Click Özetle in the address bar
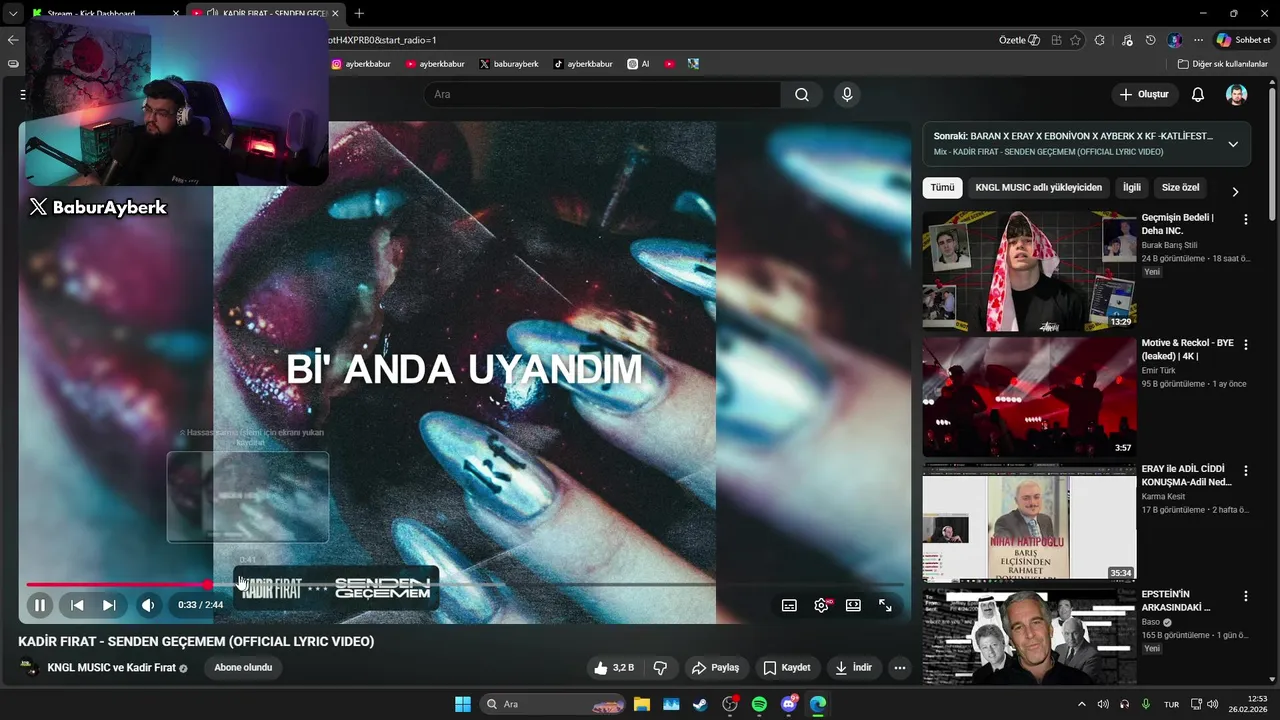 pyautogui.click(x=1019, y=40)
